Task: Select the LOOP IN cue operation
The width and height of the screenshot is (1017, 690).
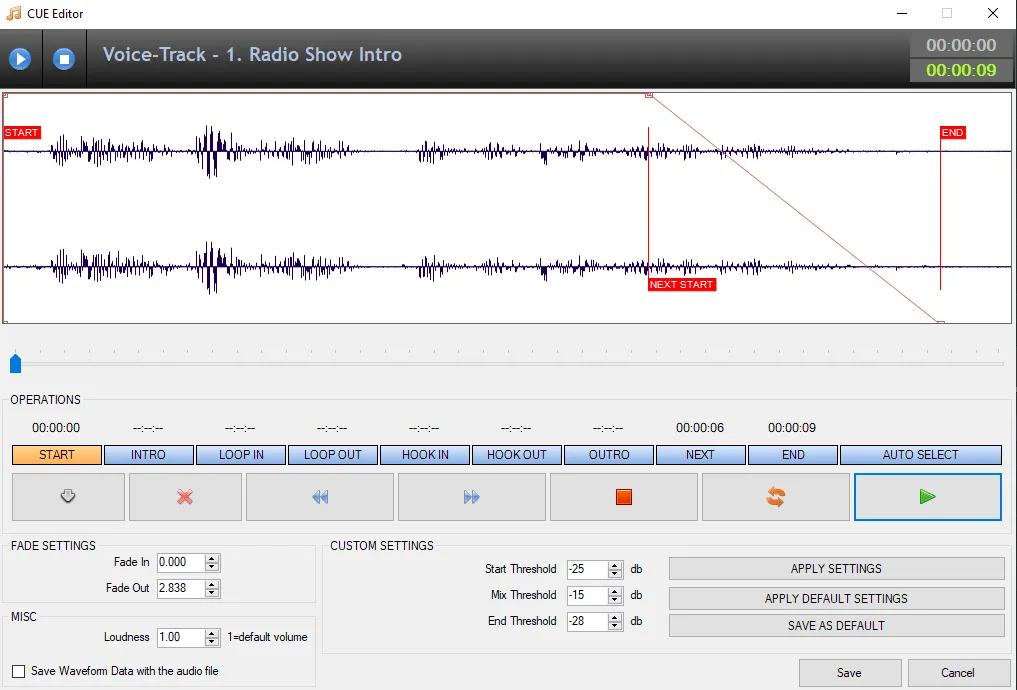Action: pyautogui.click(x=241, y=455)
